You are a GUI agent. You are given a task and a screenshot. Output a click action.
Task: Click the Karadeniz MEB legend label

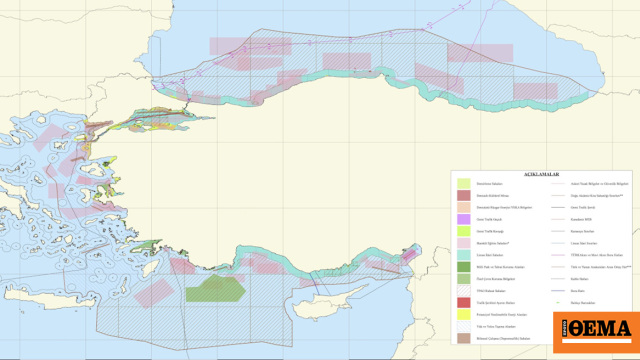pos(581,219)
